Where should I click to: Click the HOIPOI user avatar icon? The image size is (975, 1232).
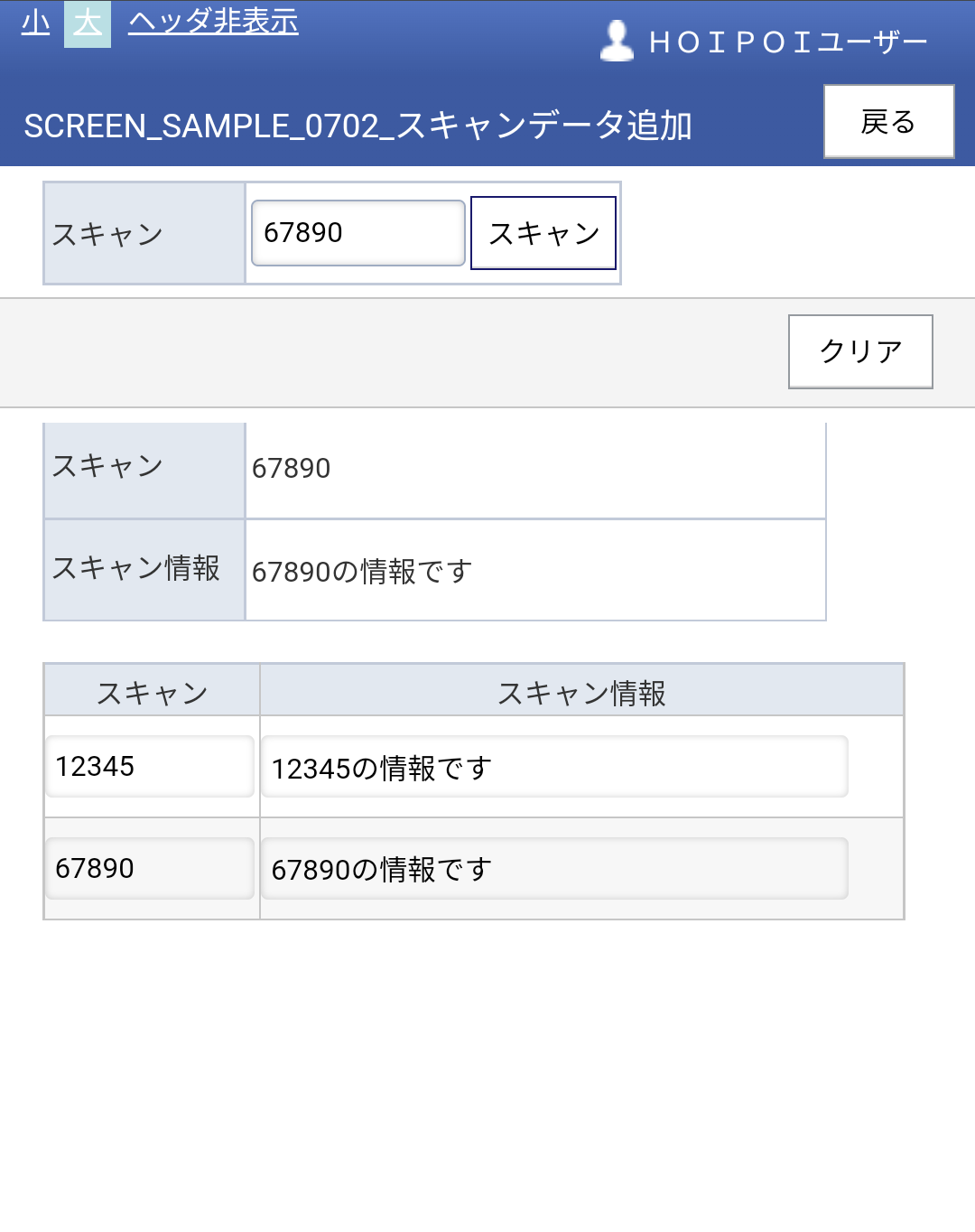617,41
